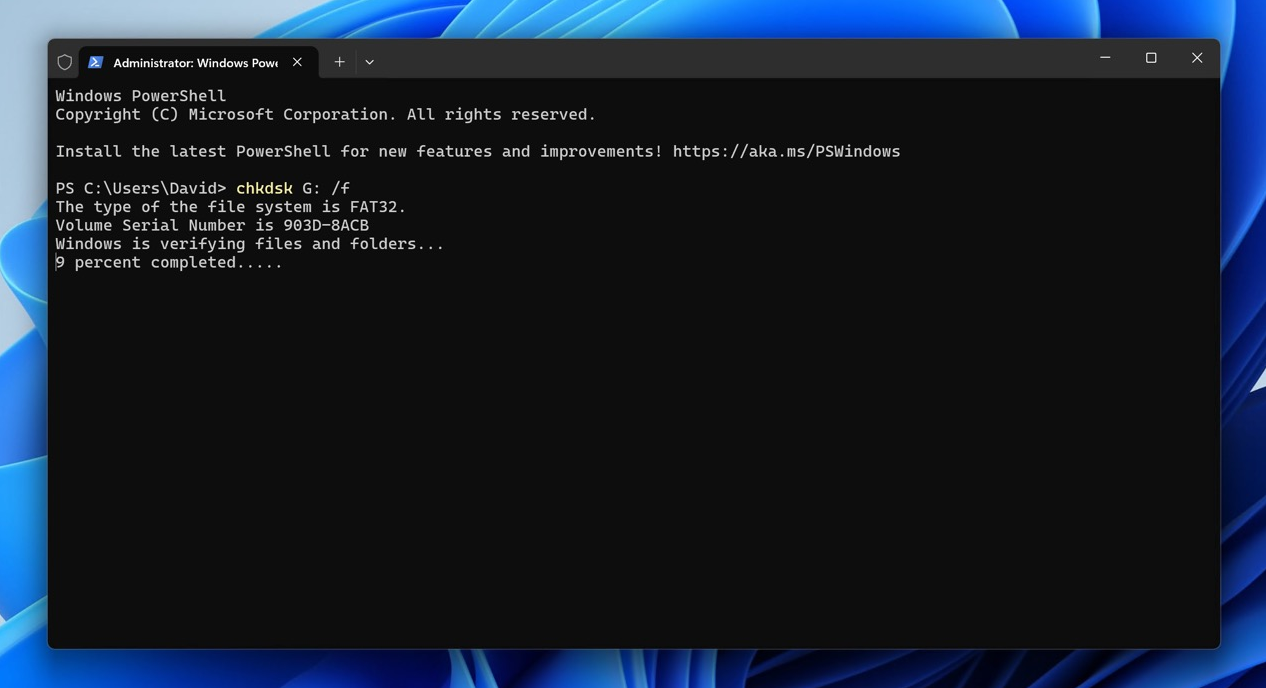Click the 'verifying files and folders' line
1266x688 pixels.
click(249, 244)
